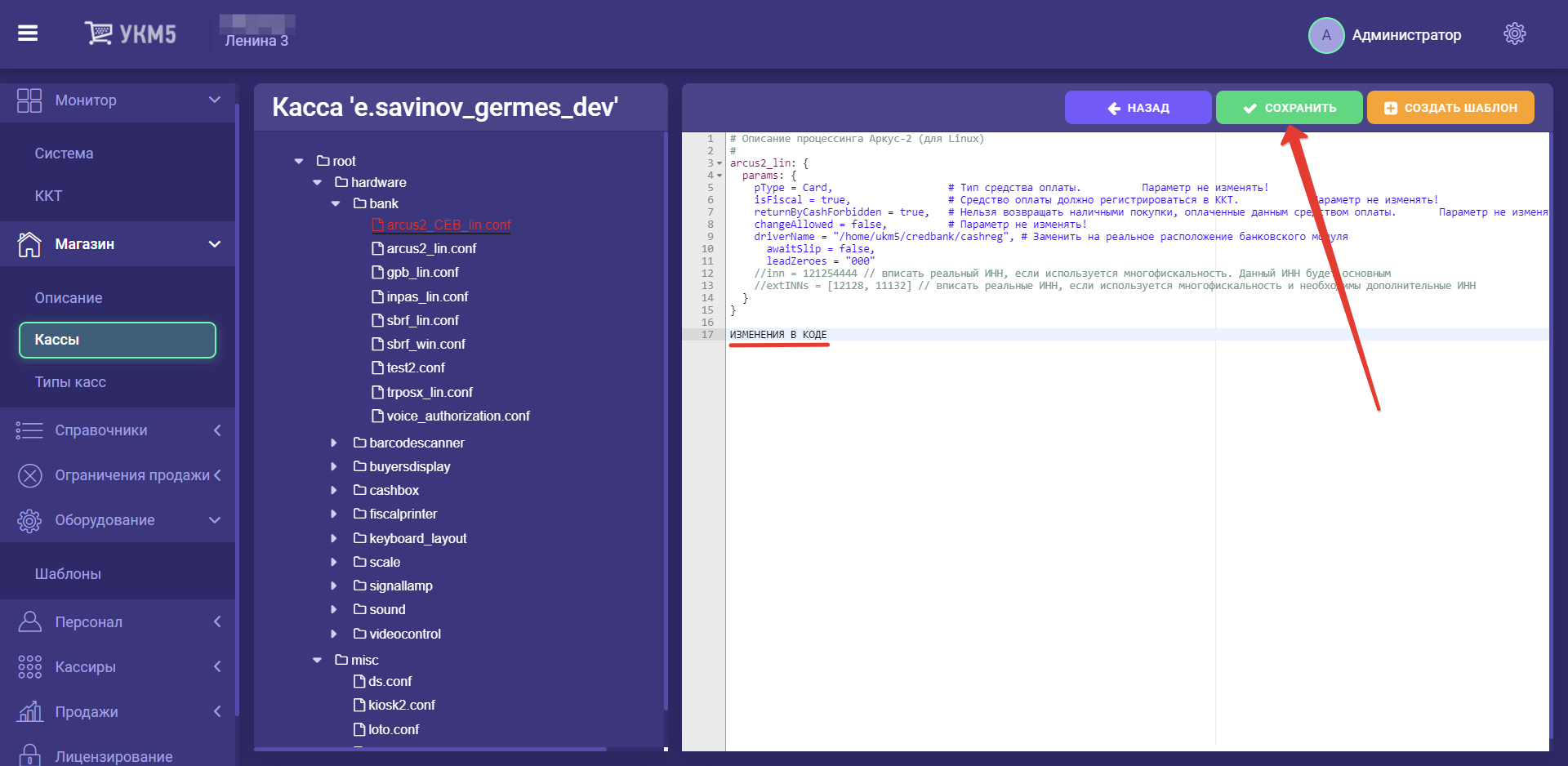The width and height of the screenshot is (1568, 766).
Task: Open the Администратор user avatar
Action: pyautogui.click(x=1326, y=35)
